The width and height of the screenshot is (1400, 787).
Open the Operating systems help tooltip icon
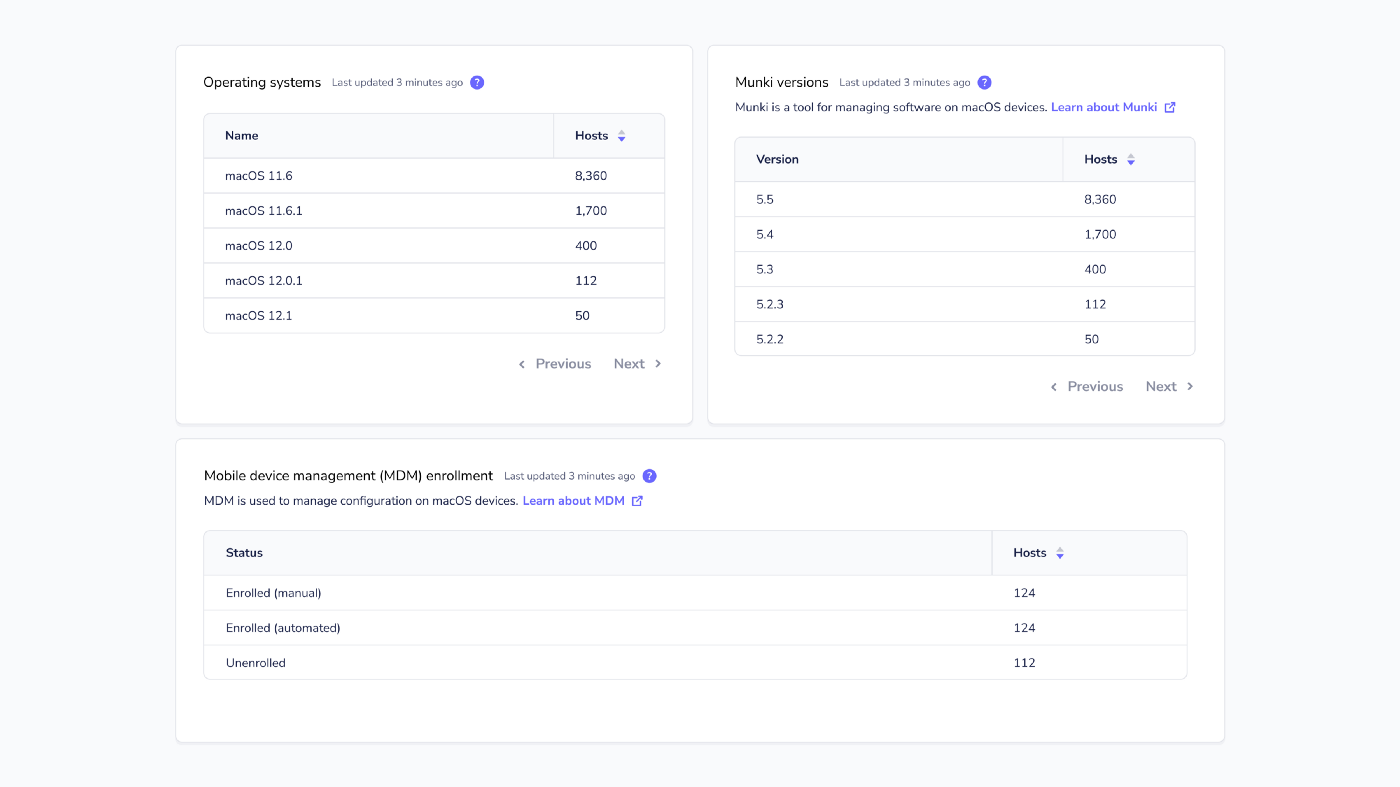coord(477,83)
